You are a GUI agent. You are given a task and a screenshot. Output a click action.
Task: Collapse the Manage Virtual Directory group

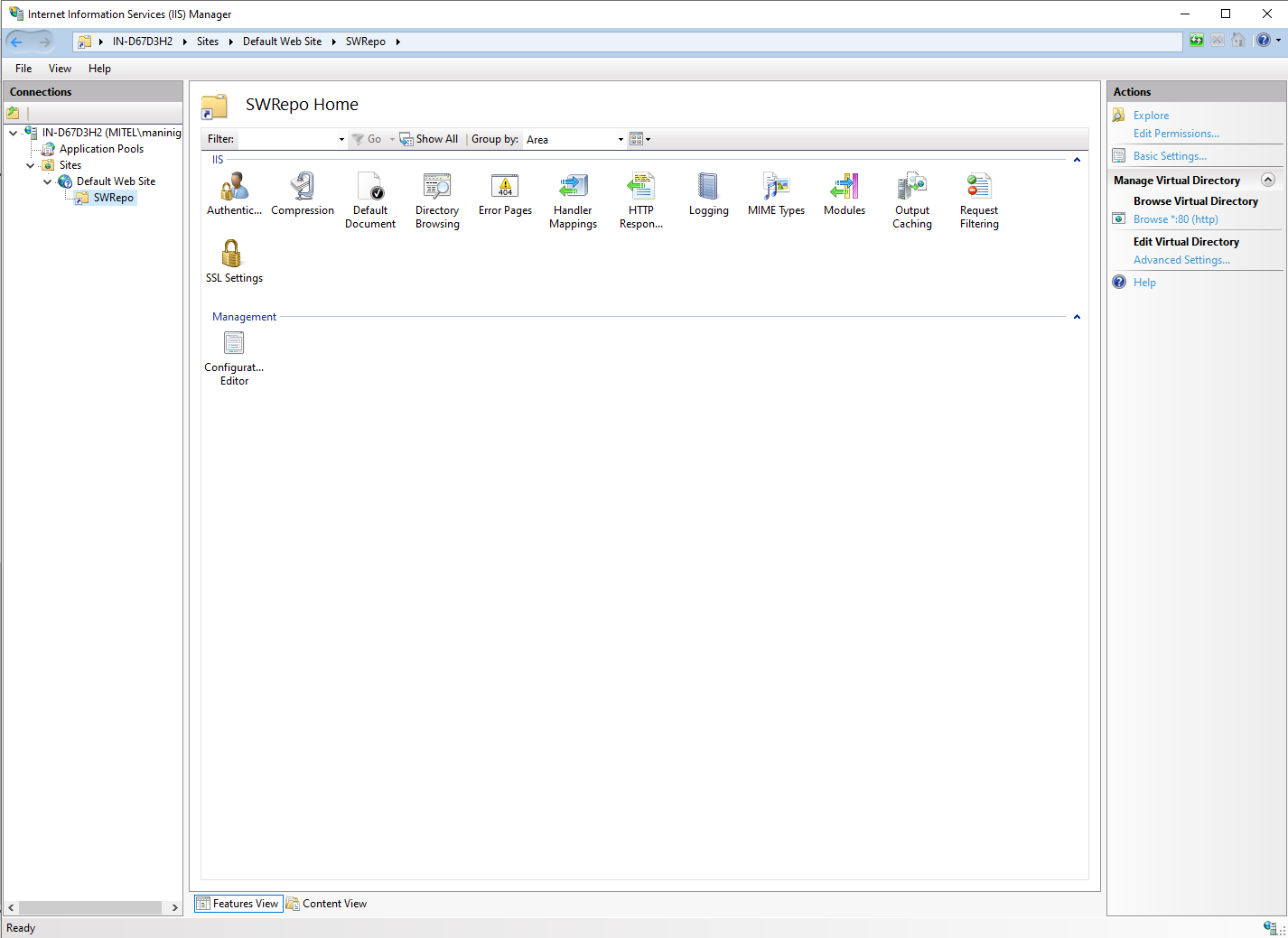(x=1268, y=180)
